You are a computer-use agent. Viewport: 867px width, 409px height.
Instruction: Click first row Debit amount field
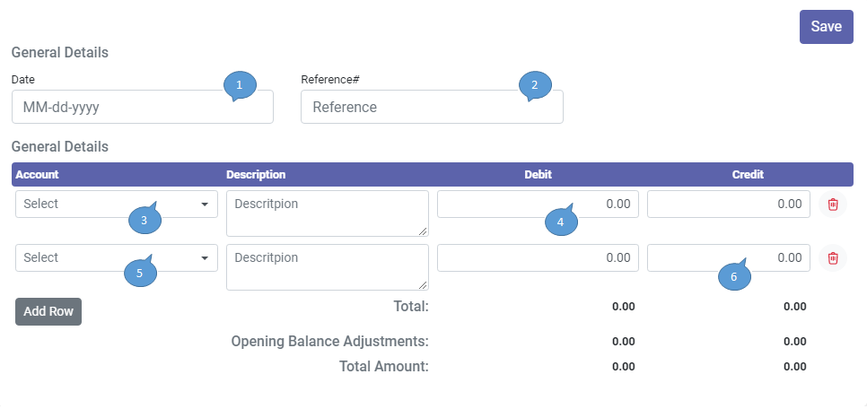pos(538,204)
